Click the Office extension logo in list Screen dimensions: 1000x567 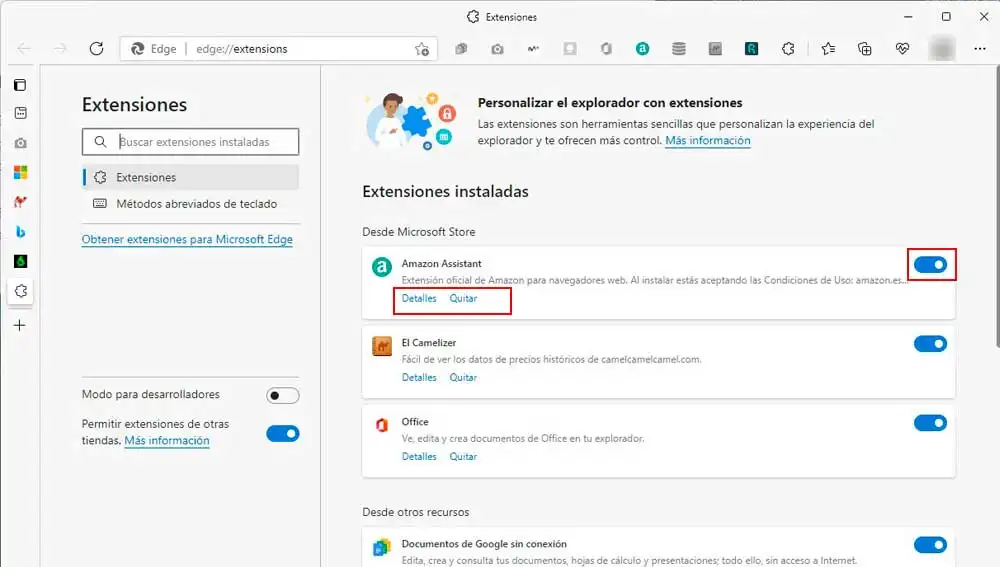382,425
